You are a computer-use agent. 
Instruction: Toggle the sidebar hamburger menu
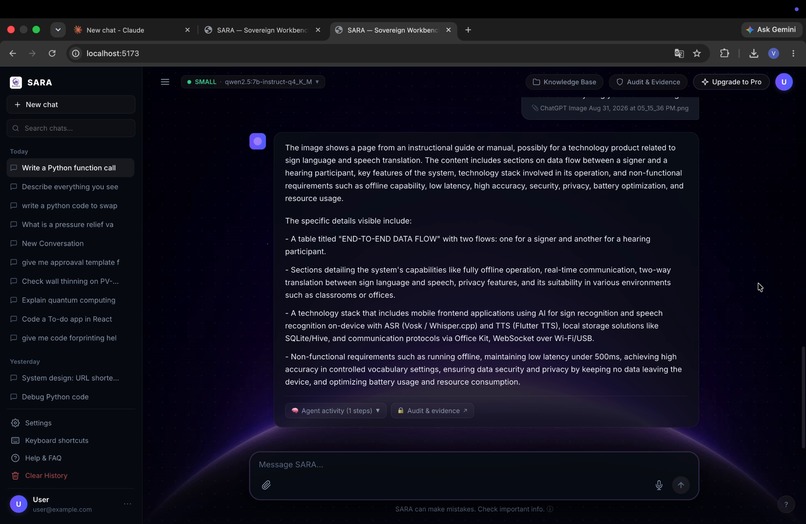pos(165,82)
